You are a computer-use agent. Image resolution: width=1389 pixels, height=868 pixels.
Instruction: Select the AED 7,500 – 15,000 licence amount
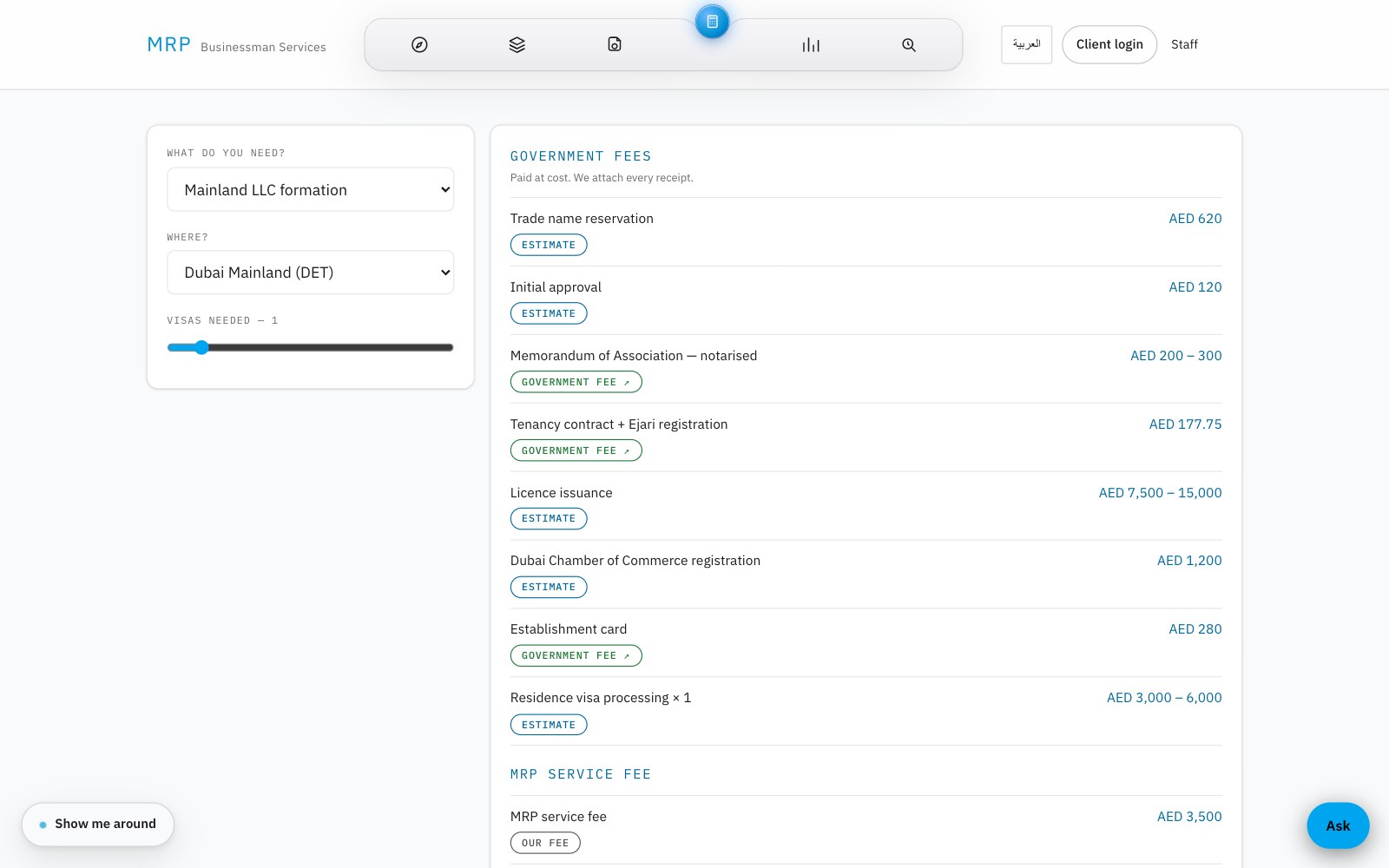pyautogui.click(x=1160, y=493)
